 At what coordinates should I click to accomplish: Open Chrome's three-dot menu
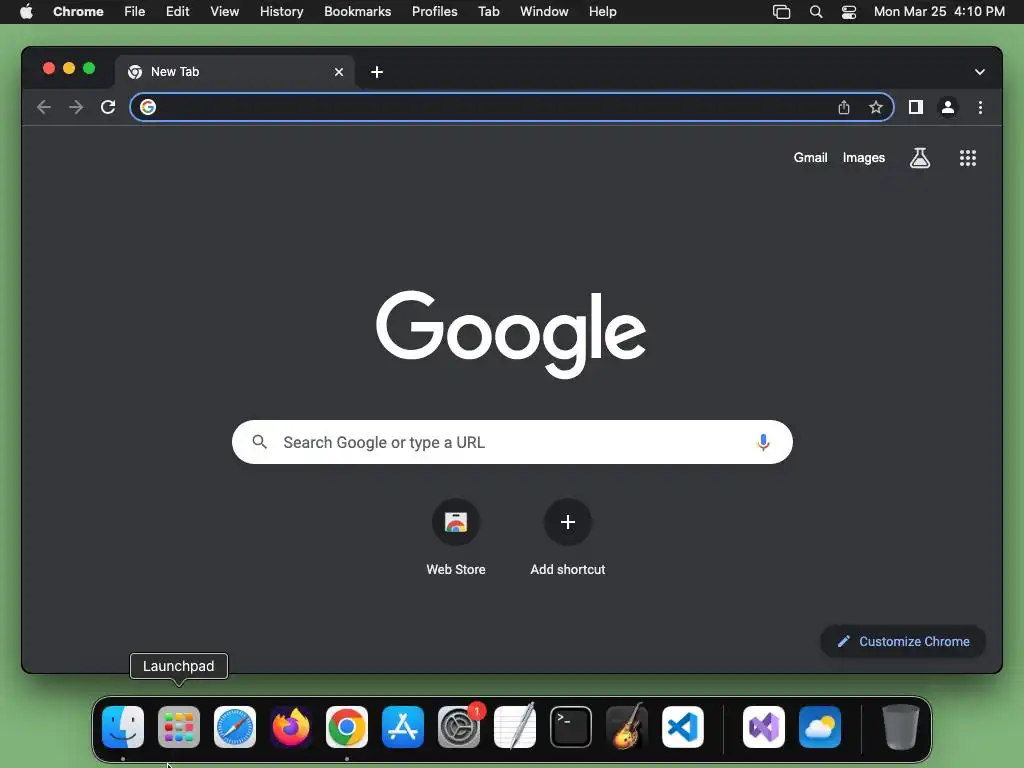pos(980,107)
